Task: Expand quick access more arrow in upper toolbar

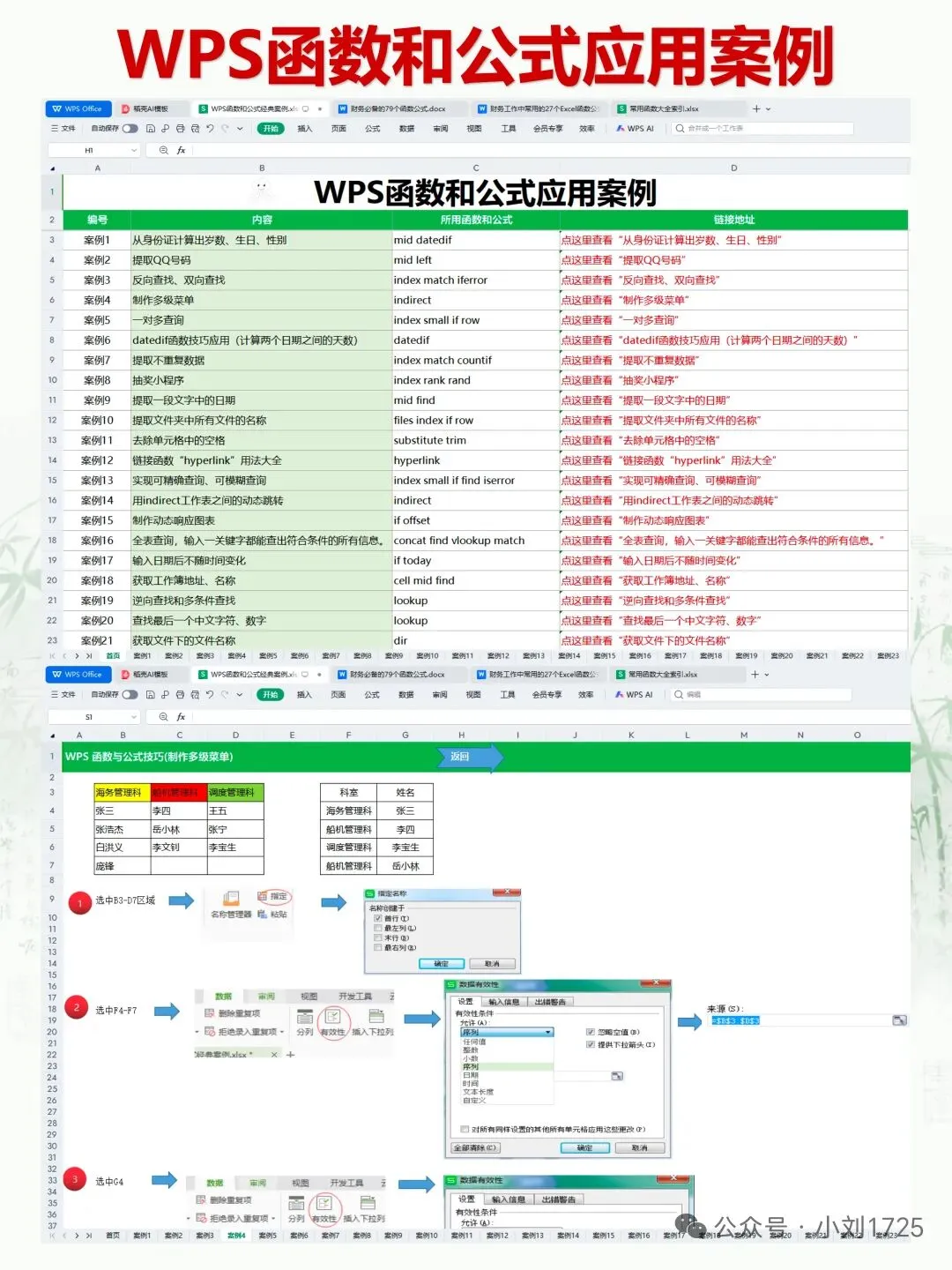Action: pyautogui.click(x=240, y=129)
